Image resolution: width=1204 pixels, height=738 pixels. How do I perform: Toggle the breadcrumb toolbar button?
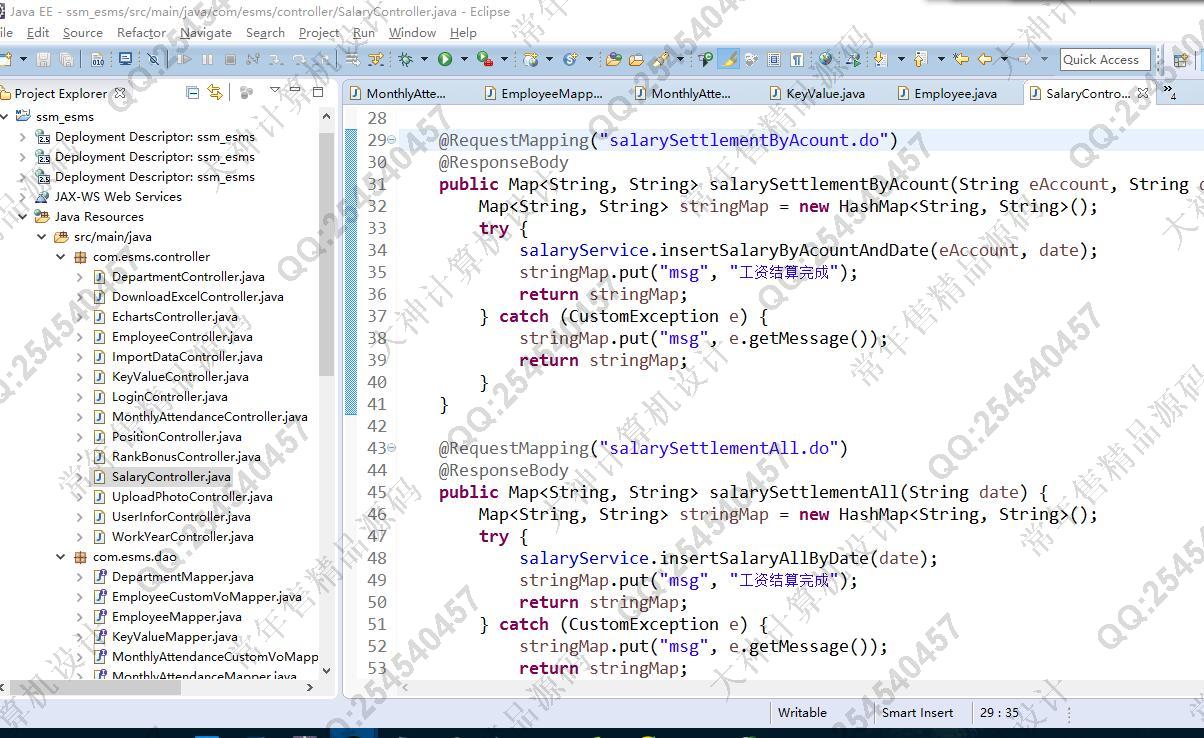(705, 60)
